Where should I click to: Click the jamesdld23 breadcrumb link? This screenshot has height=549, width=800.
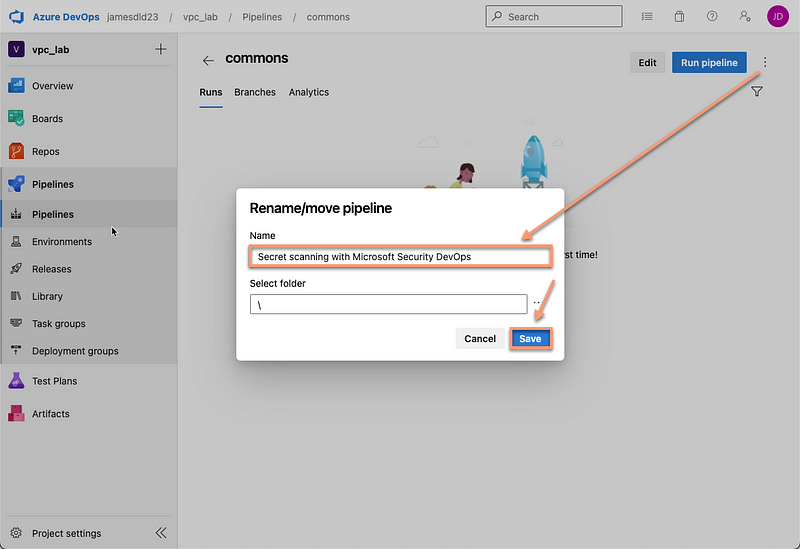click(133, 17)
